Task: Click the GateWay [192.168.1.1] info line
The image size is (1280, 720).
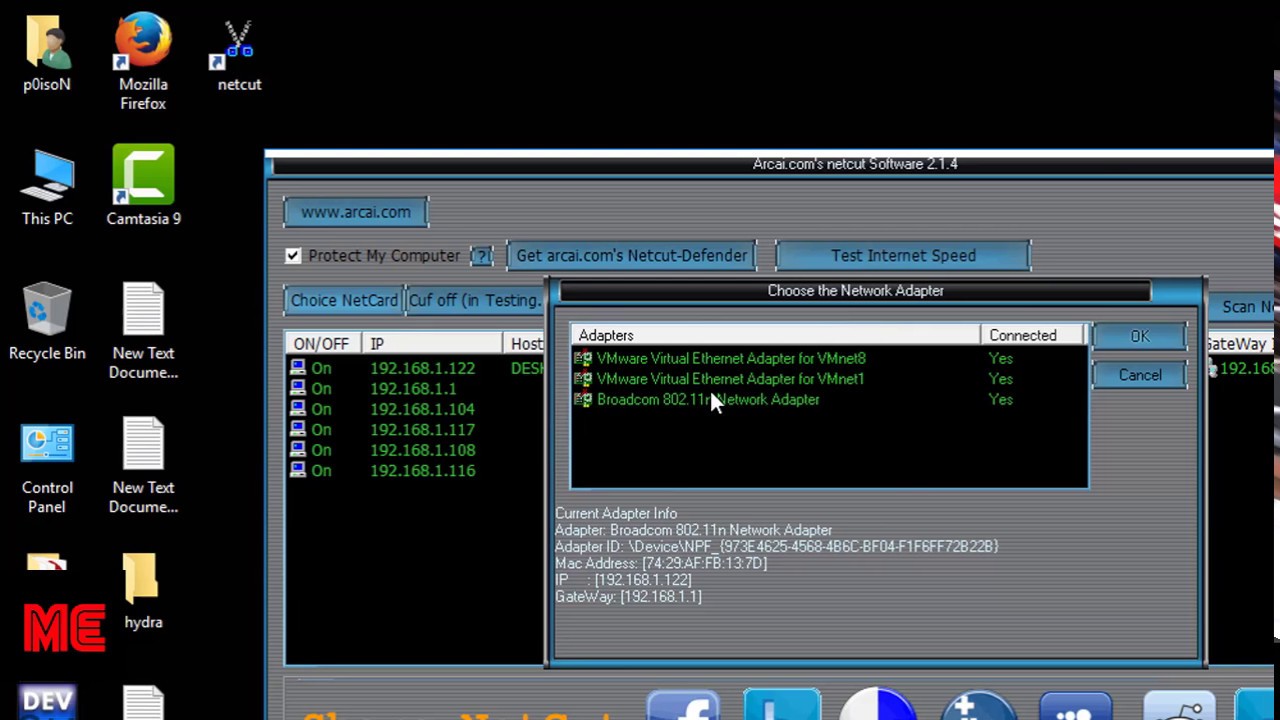Action: click(x=628, y=597)
